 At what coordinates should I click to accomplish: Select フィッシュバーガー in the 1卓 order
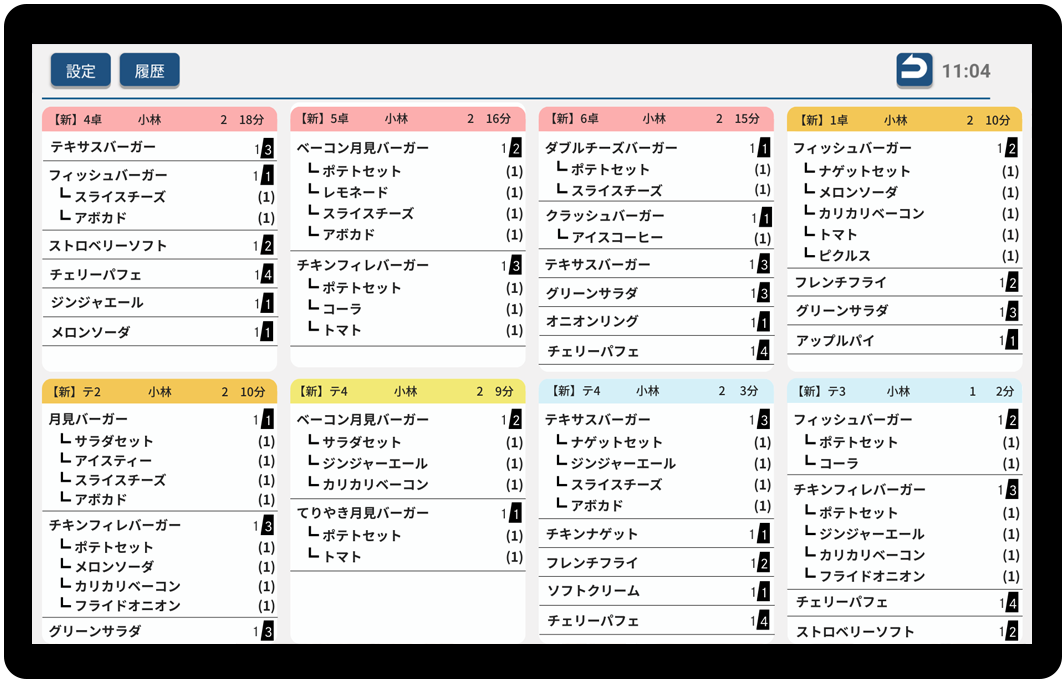905,148
